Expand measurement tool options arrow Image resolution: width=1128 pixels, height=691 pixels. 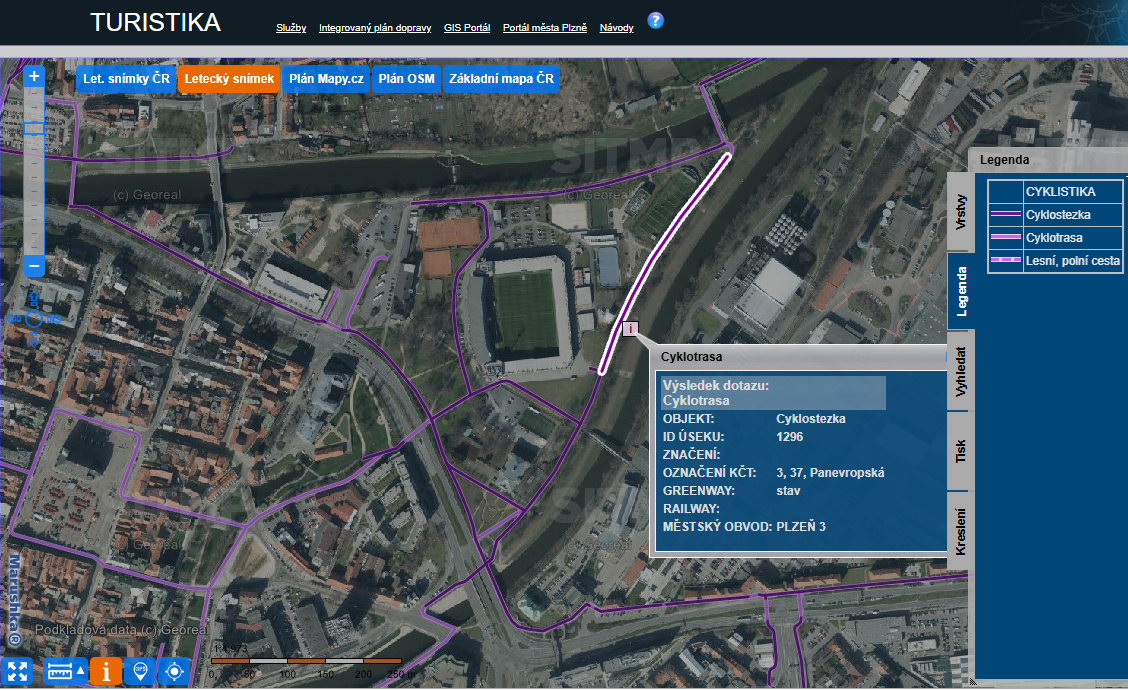[81, 671]
